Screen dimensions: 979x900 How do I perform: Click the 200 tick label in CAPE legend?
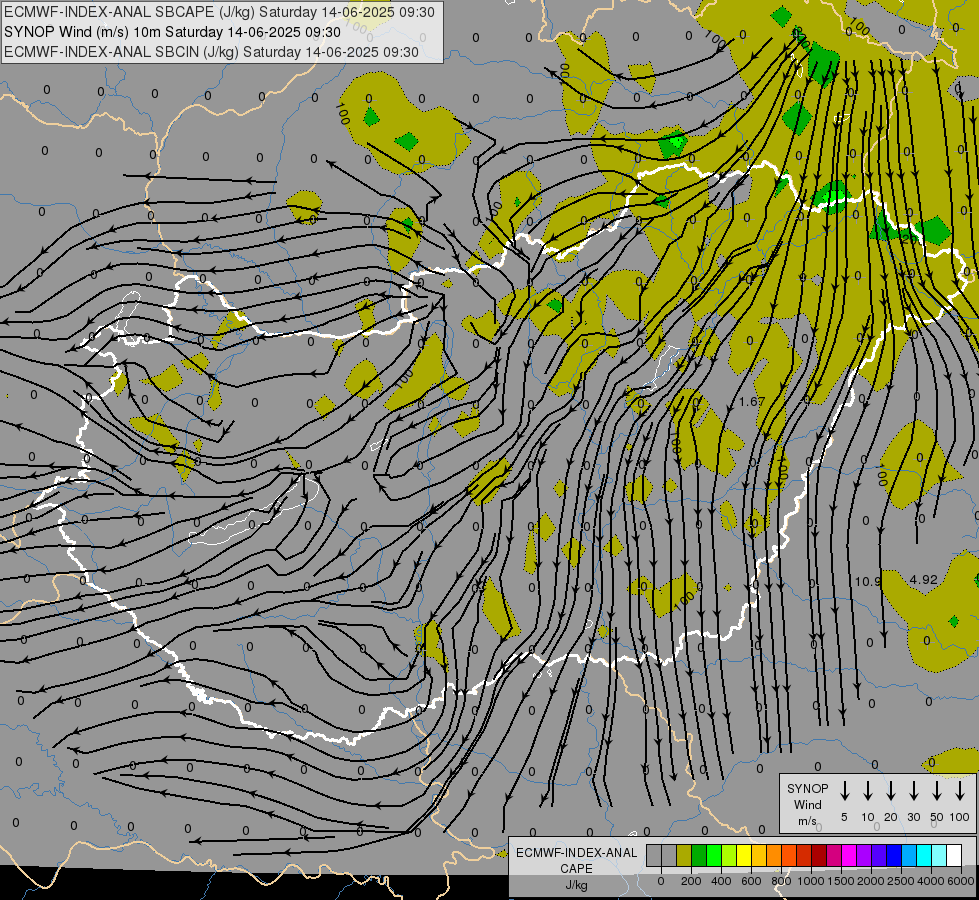(x=691, y=881)
